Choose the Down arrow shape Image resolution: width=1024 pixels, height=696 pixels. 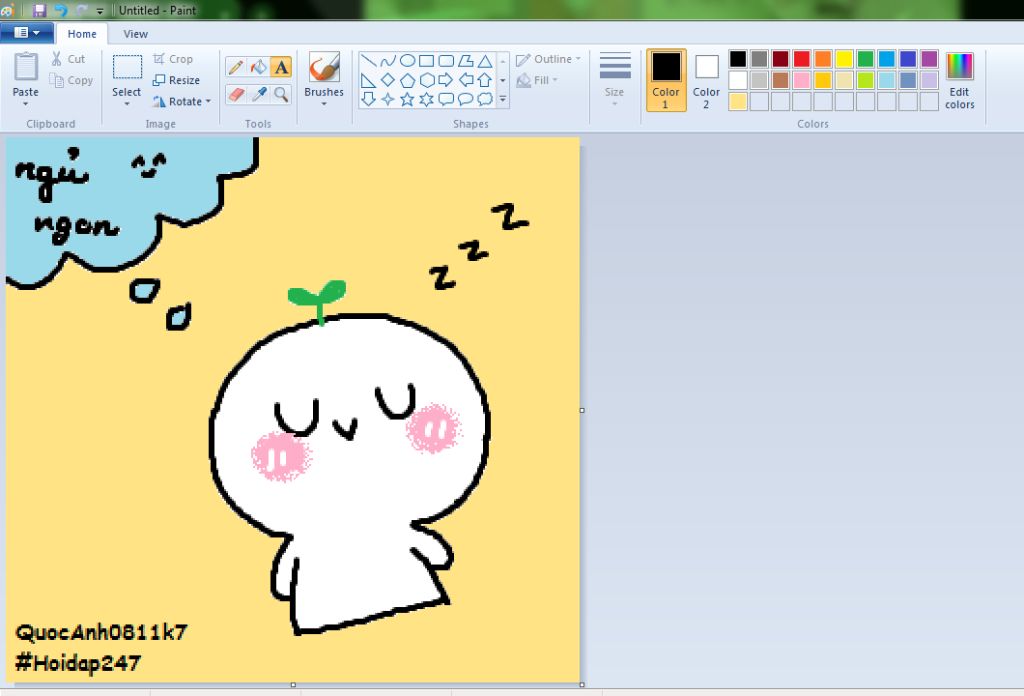tap(368, 99)
